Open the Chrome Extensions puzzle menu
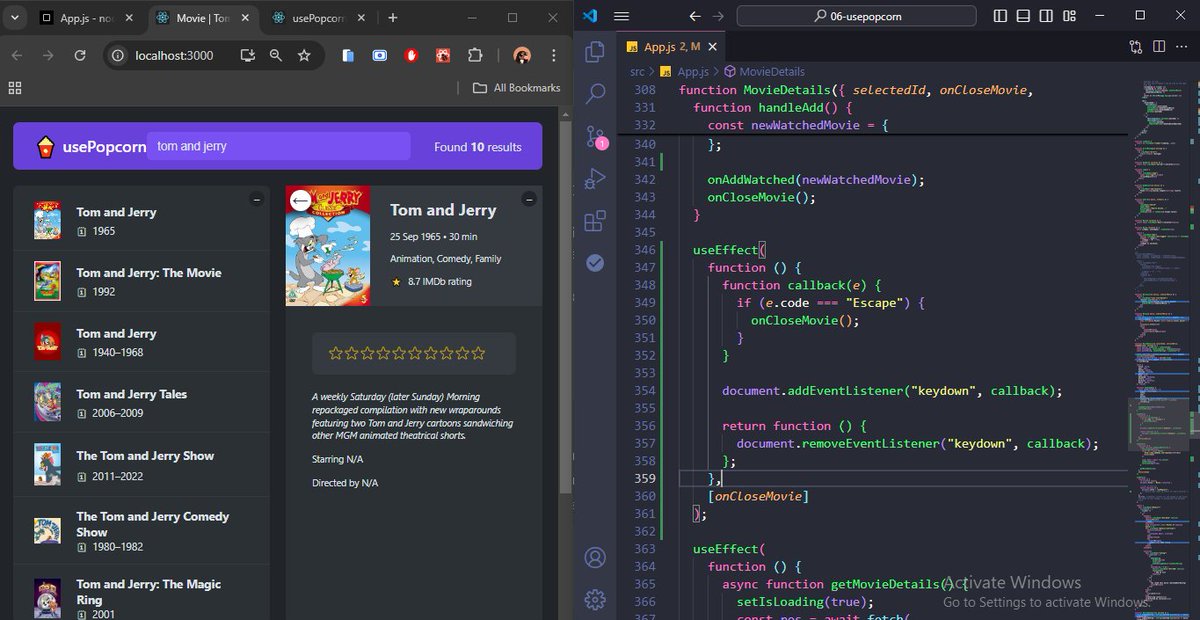This screenshot has width=1200, height=620. click(x=475, y=55)
